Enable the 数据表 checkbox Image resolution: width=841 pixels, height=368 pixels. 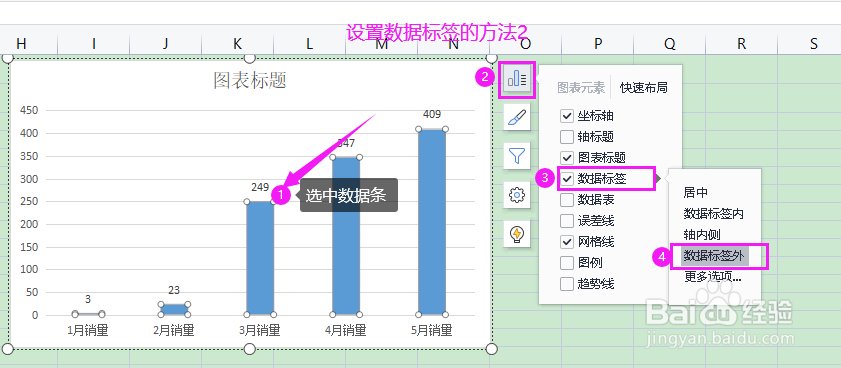[567, 200]
